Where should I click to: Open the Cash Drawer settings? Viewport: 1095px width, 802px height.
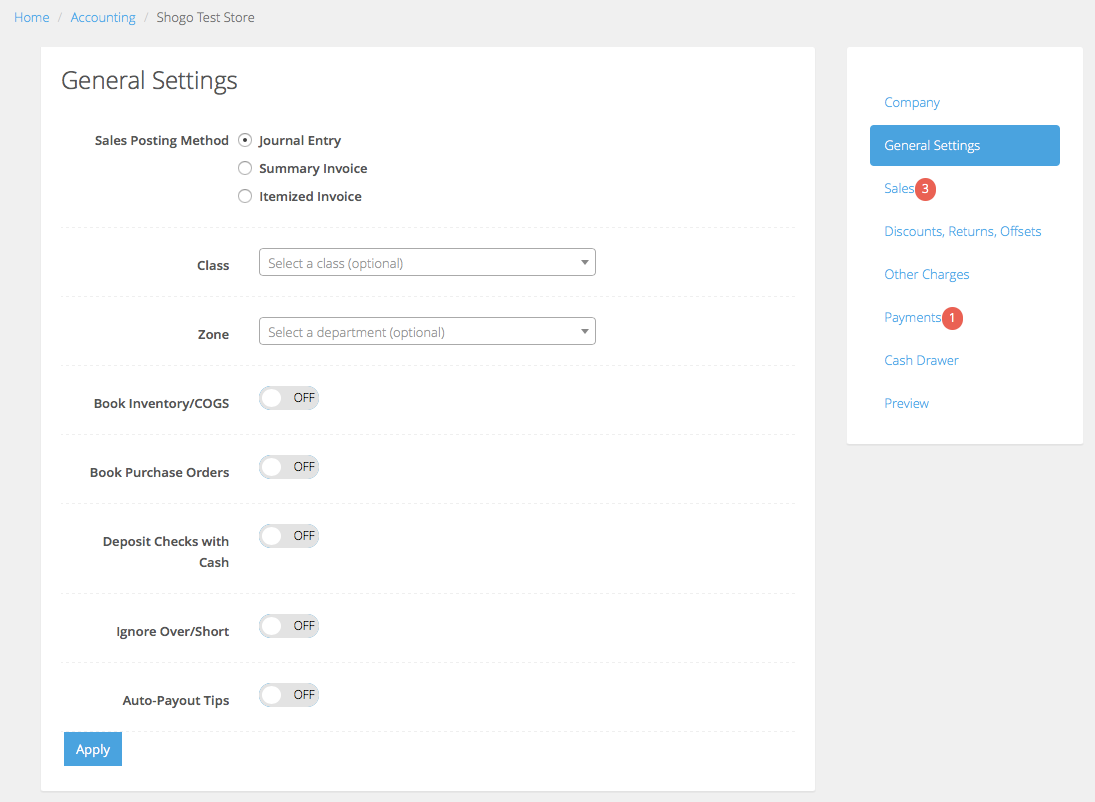click(921, 360)
